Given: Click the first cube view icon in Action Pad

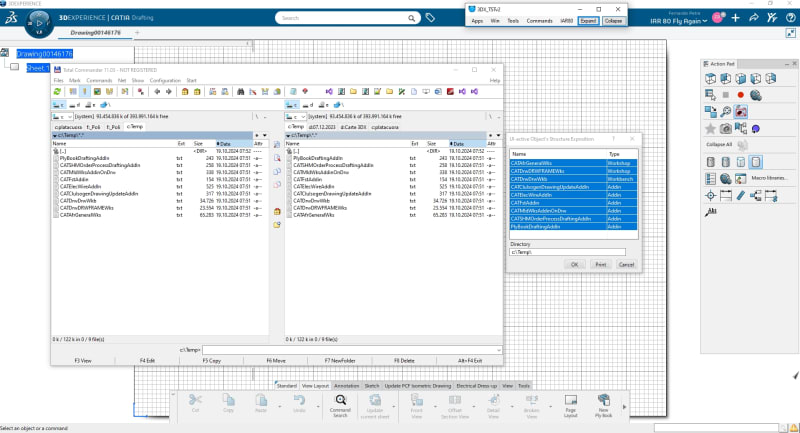Looking at the screenshot, I should pos(710,79).
